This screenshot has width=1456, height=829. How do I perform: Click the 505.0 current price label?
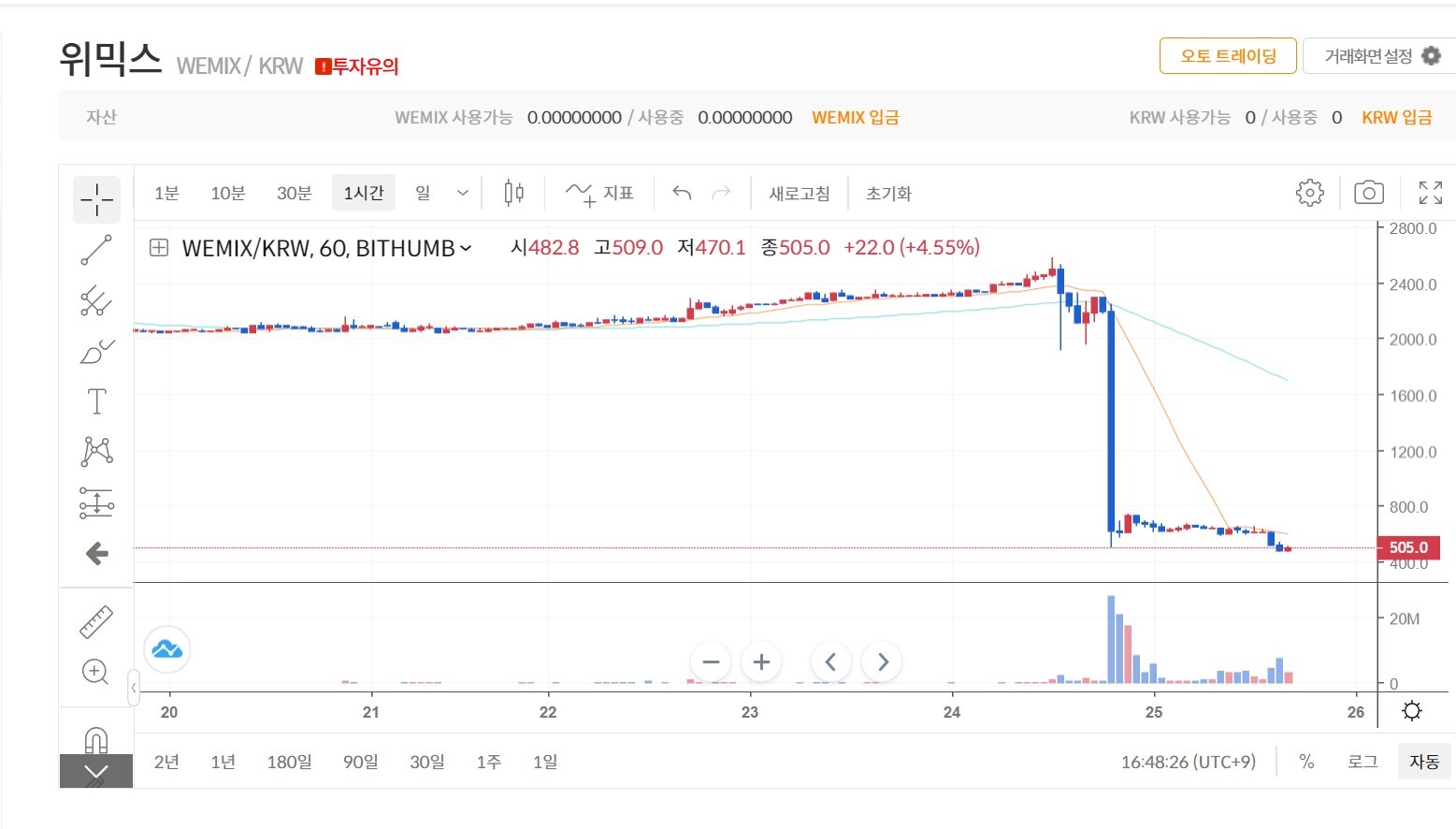tap(1408, 547)
